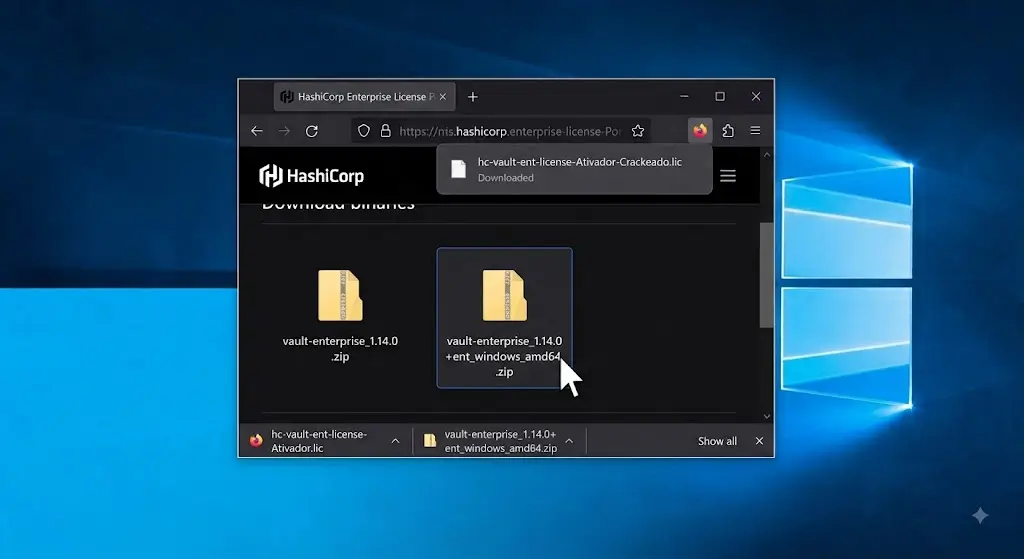Click the padlock site security icon

pyautogui.click(x=386, y=131)
